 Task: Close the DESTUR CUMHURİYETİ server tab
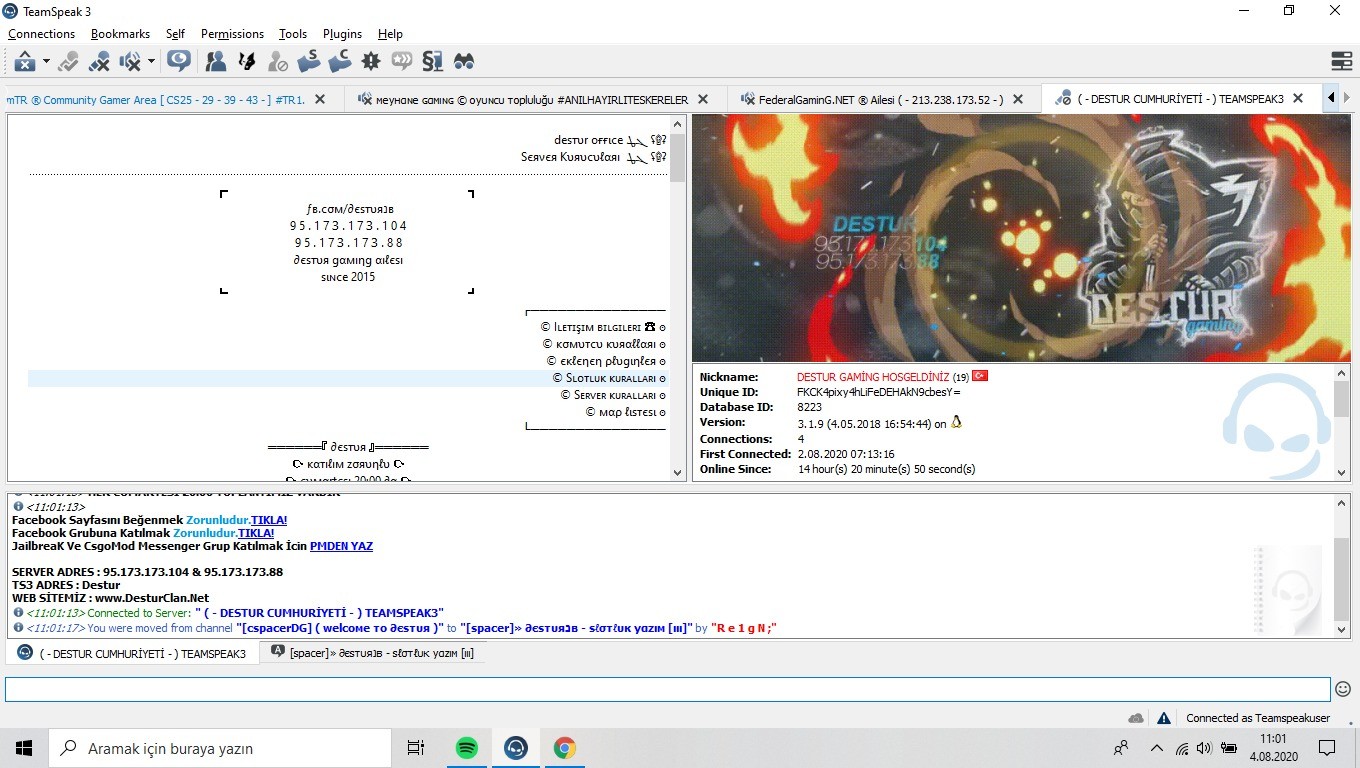pos(1298,99)
